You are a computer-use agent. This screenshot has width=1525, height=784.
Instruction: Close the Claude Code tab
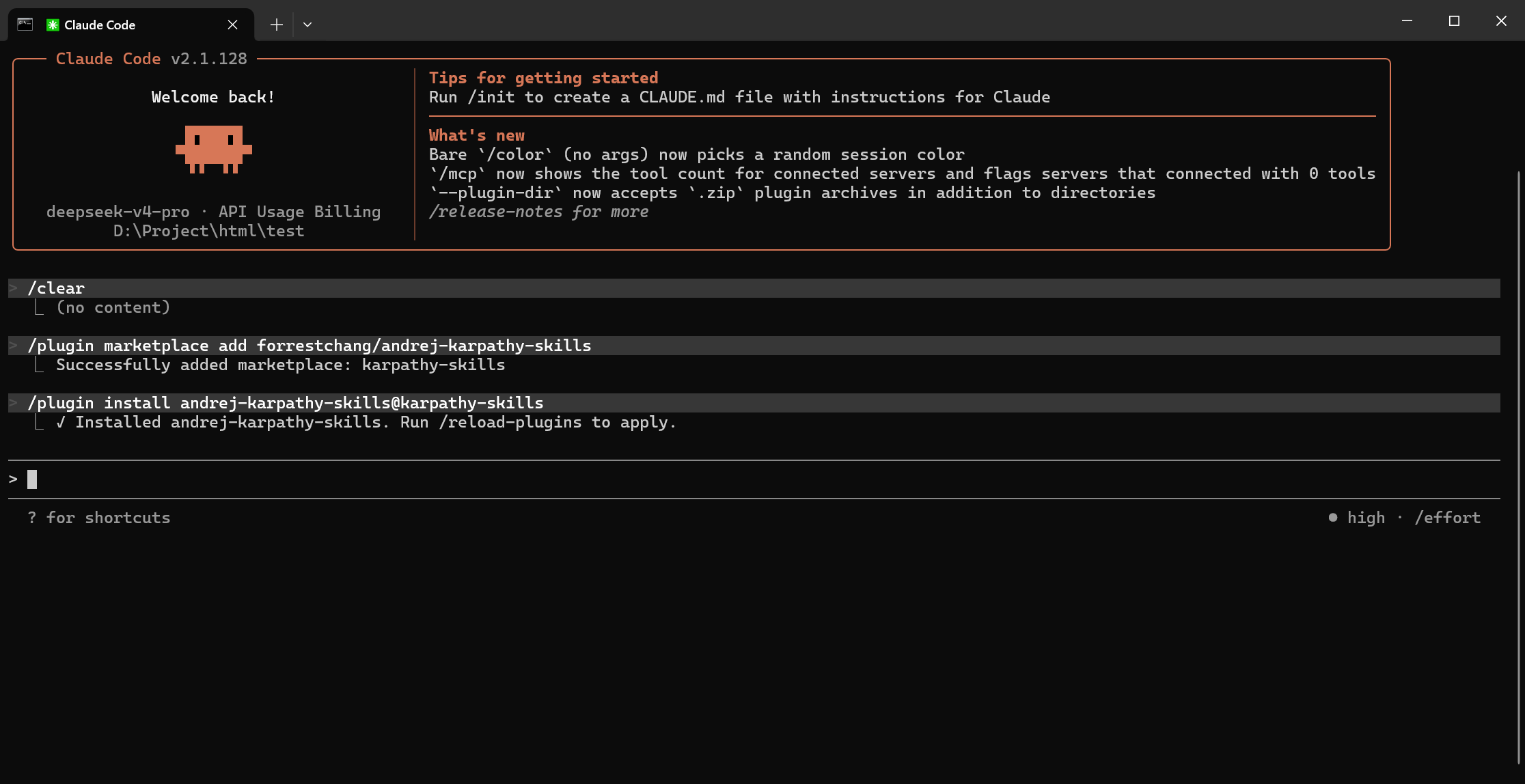232,25
